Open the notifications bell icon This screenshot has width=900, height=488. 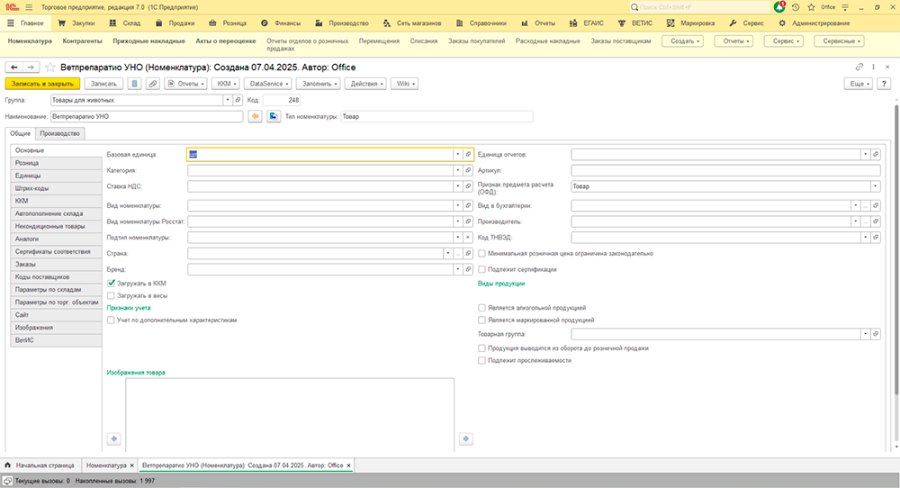click(x=779, y=7)
